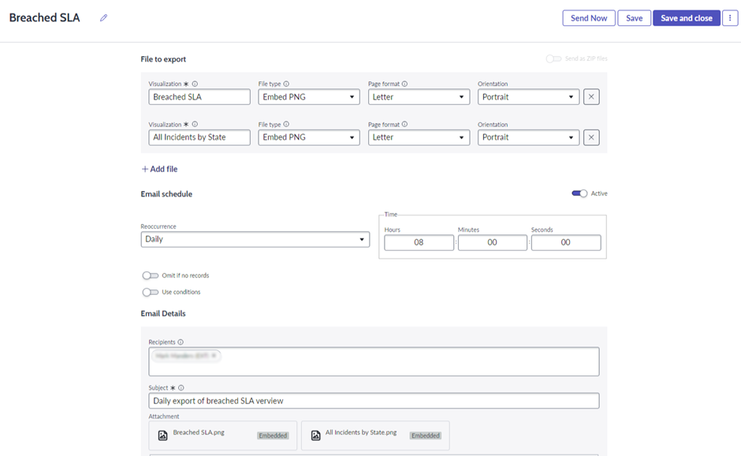This screenshot has width=741, height=456.
Task: Toggle Send as ZIP files switch
Action: point(553,59)
